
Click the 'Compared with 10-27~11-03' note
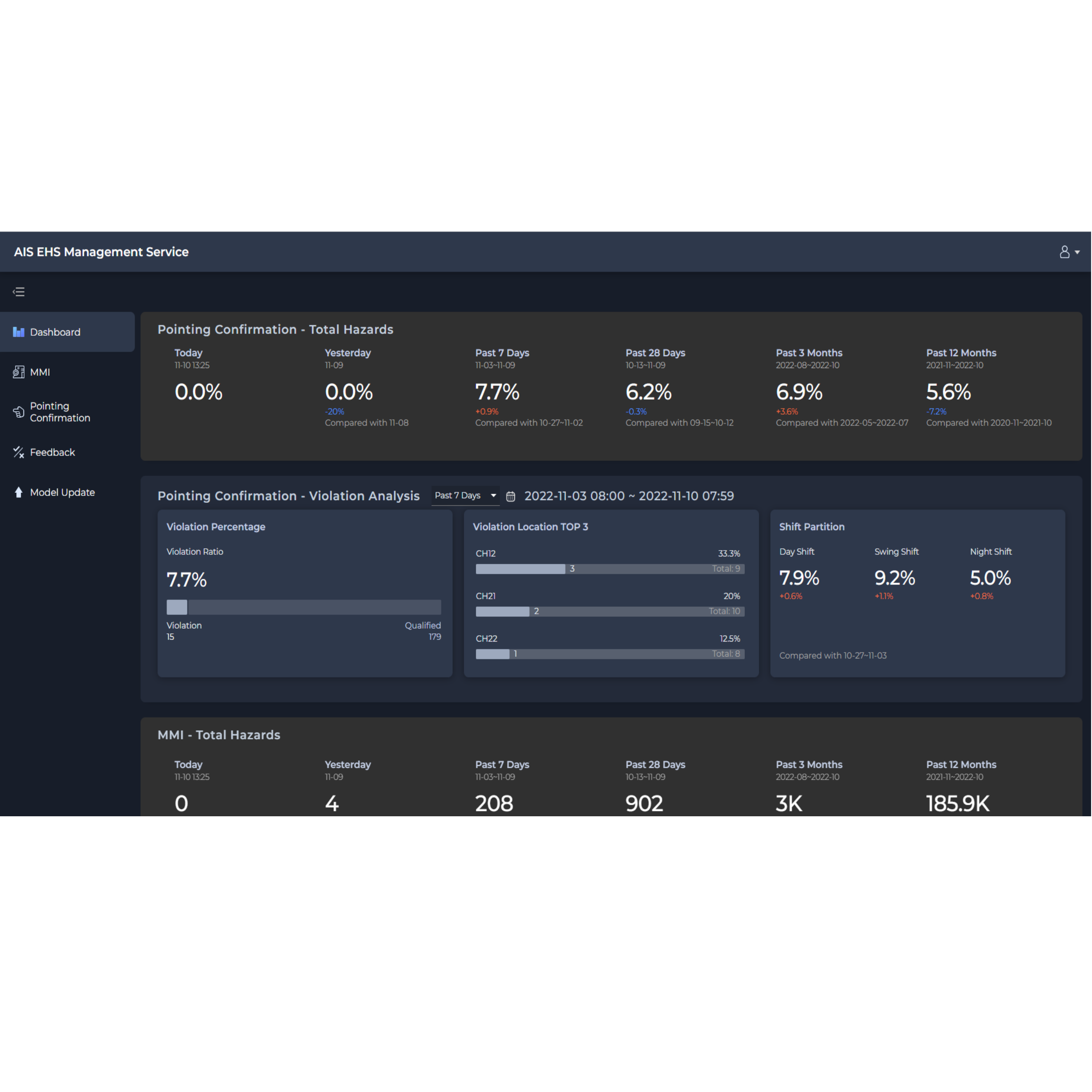pyautogui.click(x=833, y=656)
